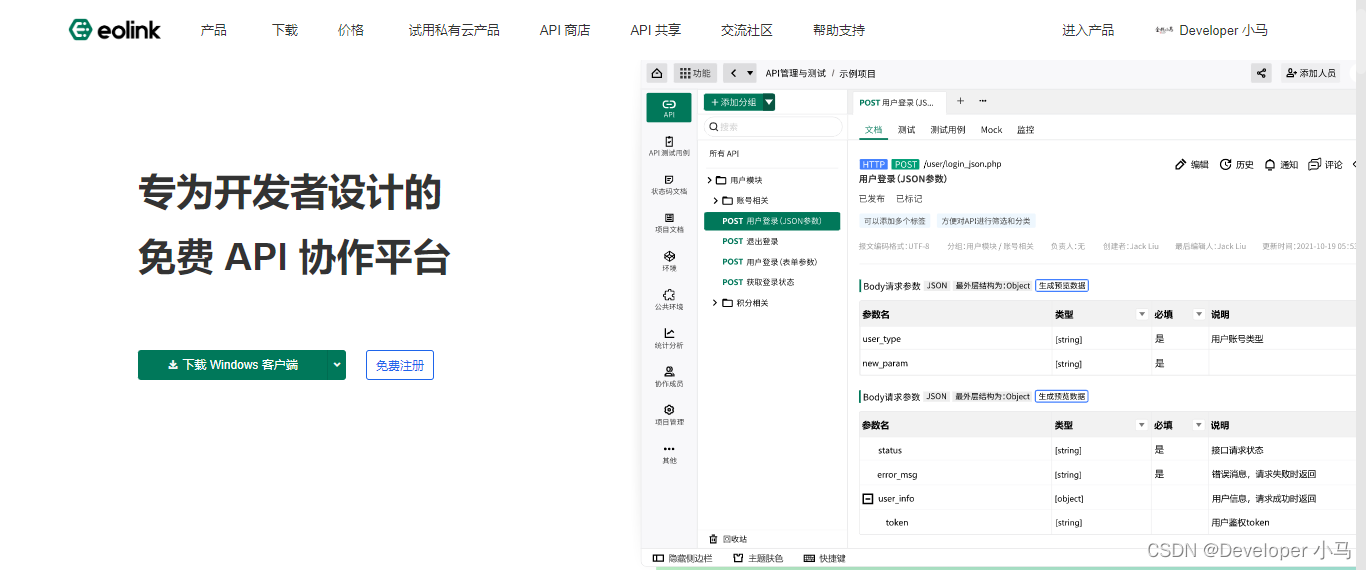Click 隐藏侧边栏 at the bottom bar
Screen dimensions: 1366x570
point(683,558)
